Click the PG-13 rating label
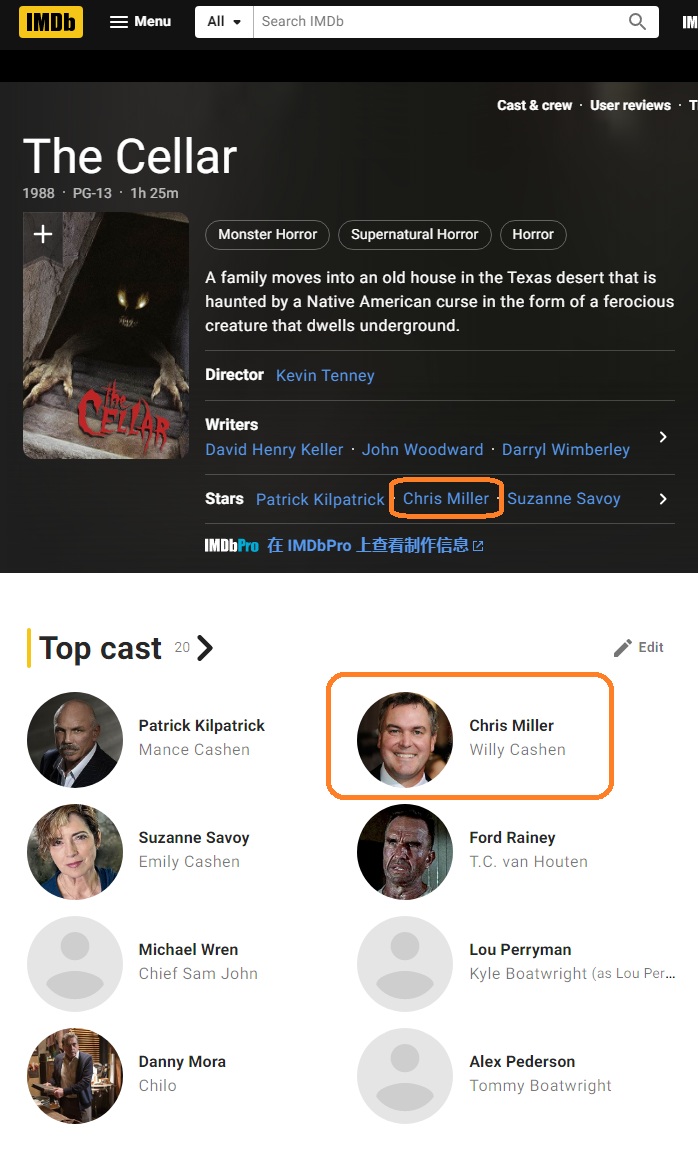Image resolution: width=698 pixels, height=1149 pixels. 92,193
